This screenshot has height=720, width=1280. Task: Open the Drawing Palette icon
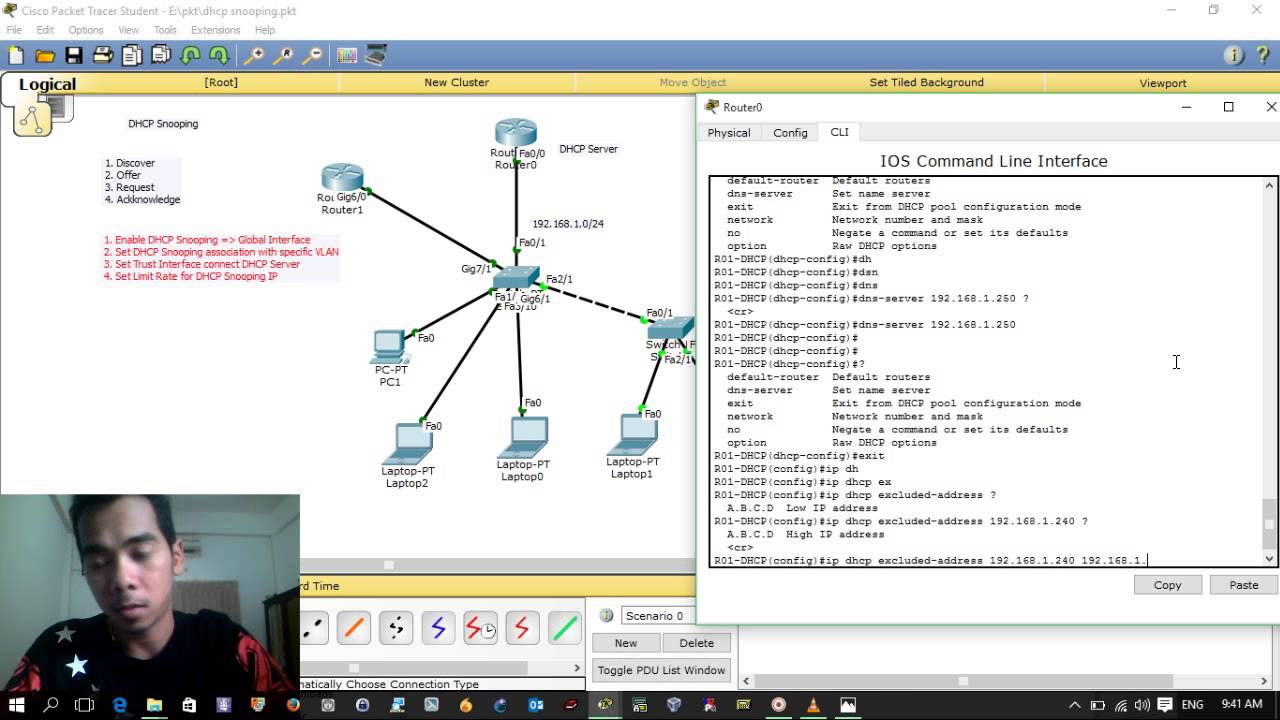pyautogui.click(x=347, y=56)
